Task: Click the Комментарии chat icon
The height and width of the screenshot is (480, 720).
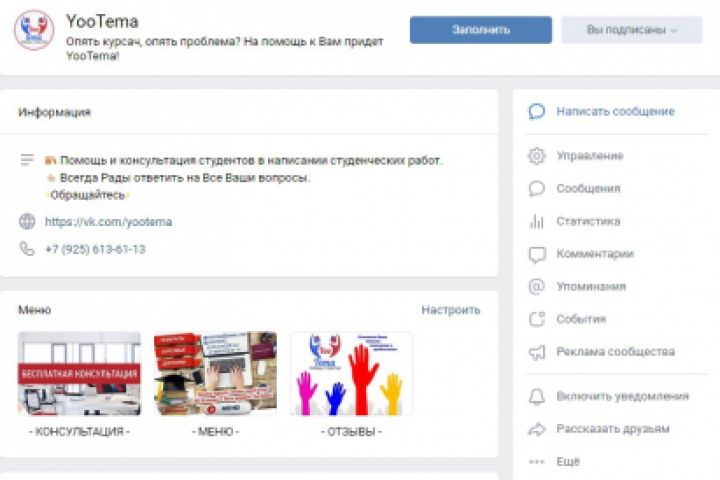Action: point(537,254)
